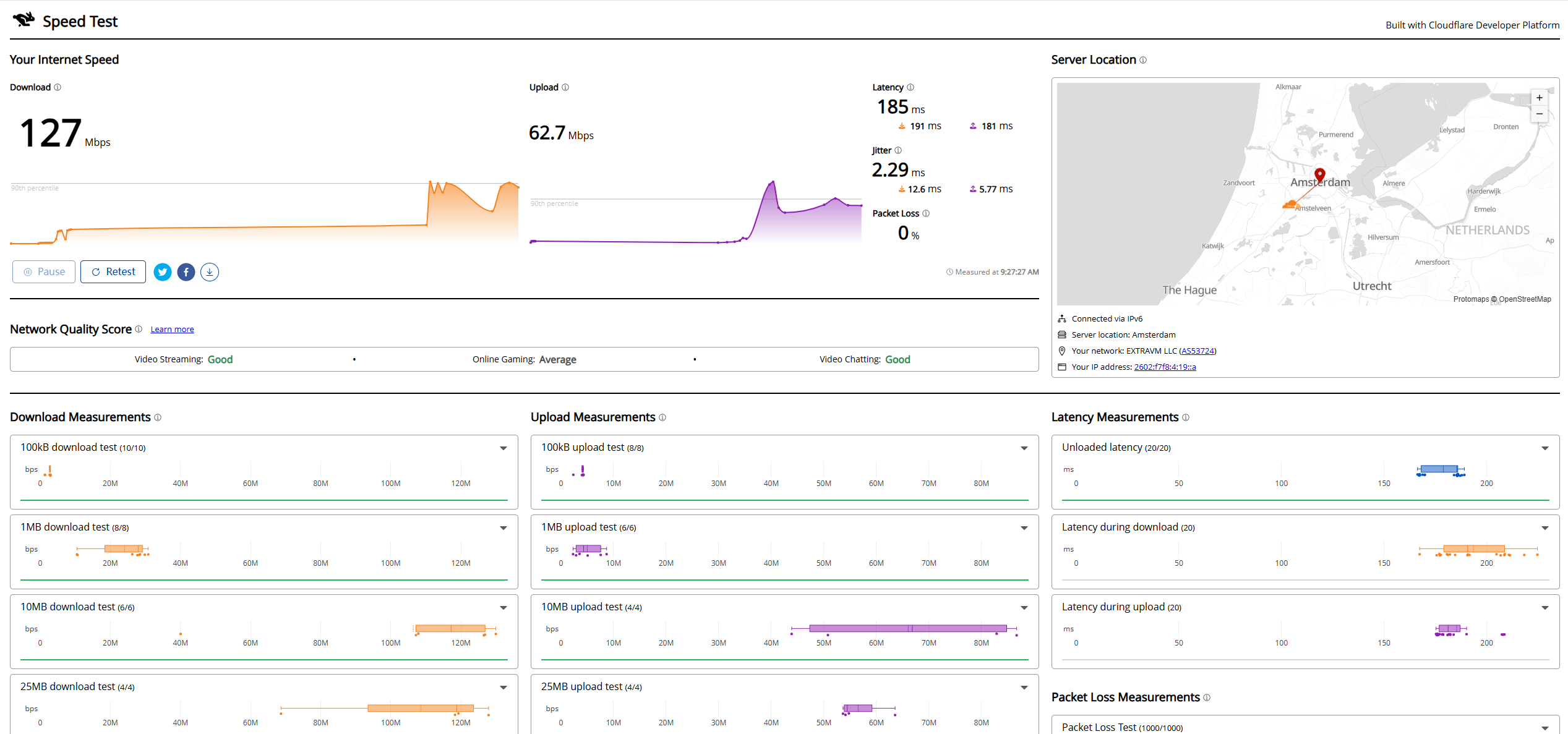Click the red Amsterdam server pin
This screenshot has height=734, width=1568.
tap(1319, 175)
